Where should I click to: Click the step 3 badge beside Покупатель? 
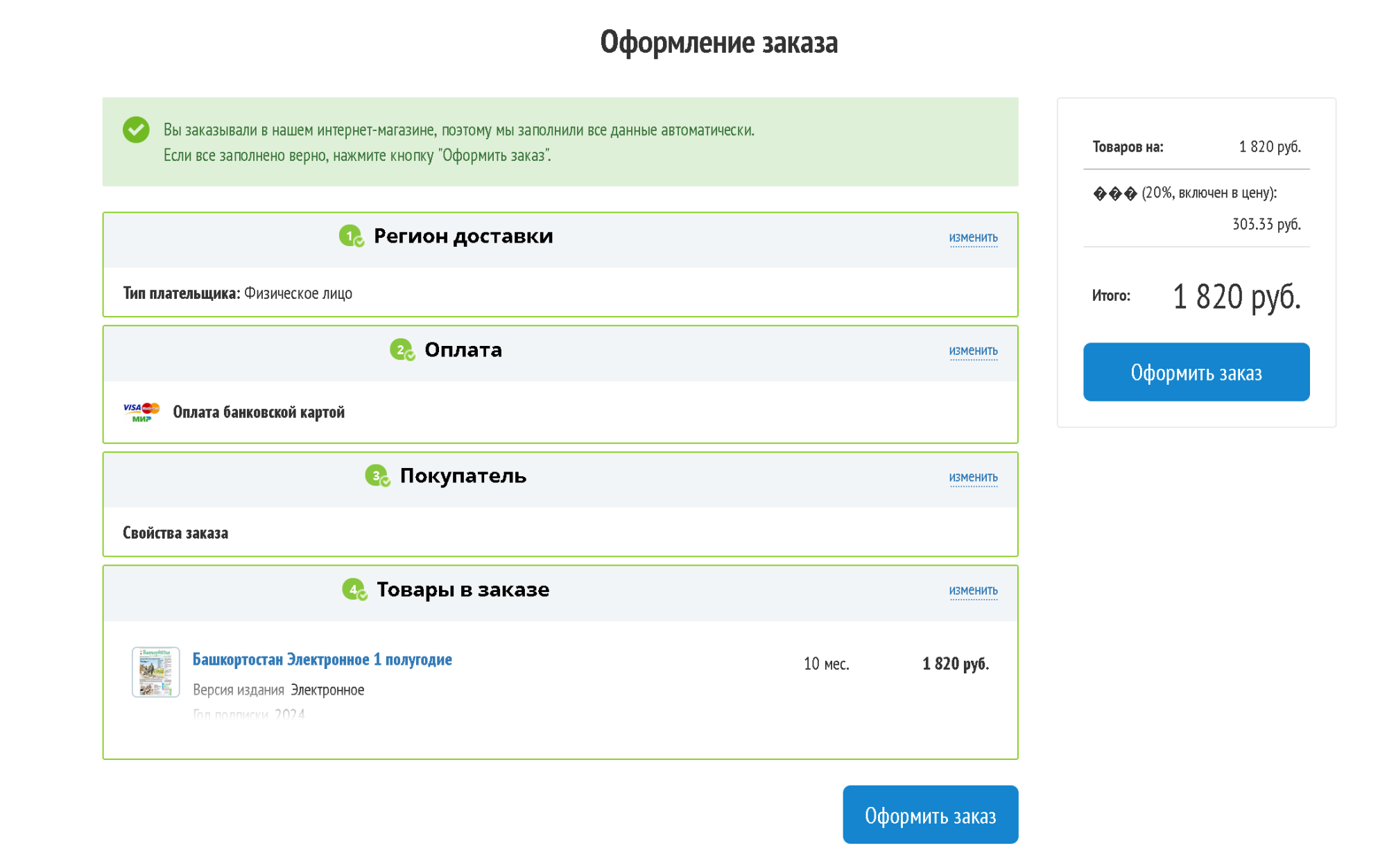[377, 476]
